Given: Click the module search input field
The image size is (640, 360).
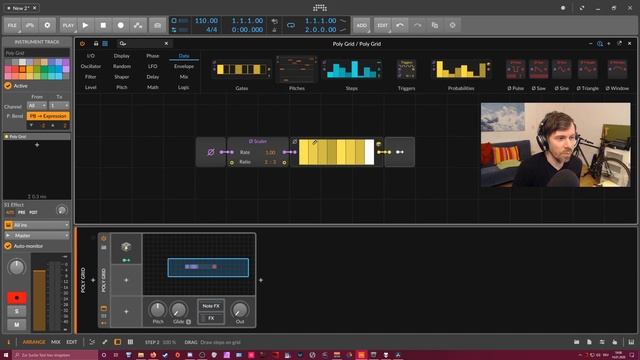Looking at the screenshot, I should [143, 43].
